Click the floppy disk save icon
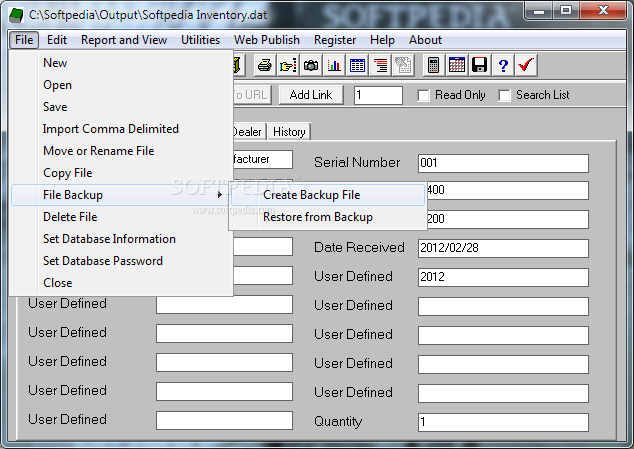This screenshot has height=449, width=634. point(480,65)
